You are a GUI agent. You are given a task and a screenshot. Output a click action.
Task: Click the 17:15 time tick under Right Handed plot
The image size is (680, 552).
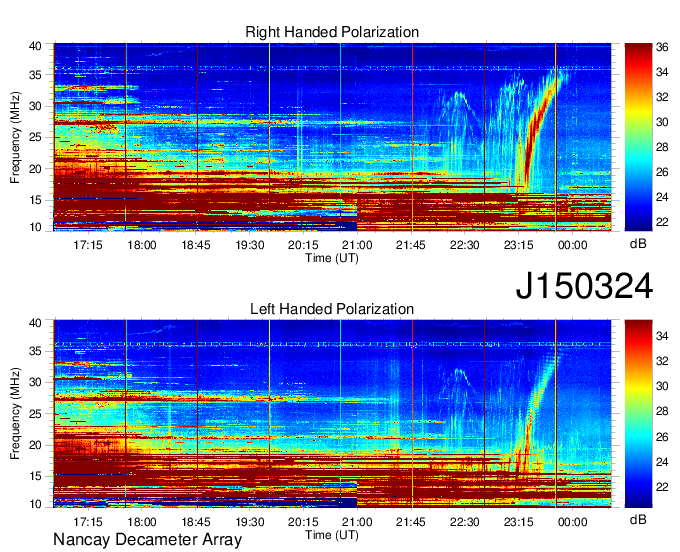tap(88, 245)
